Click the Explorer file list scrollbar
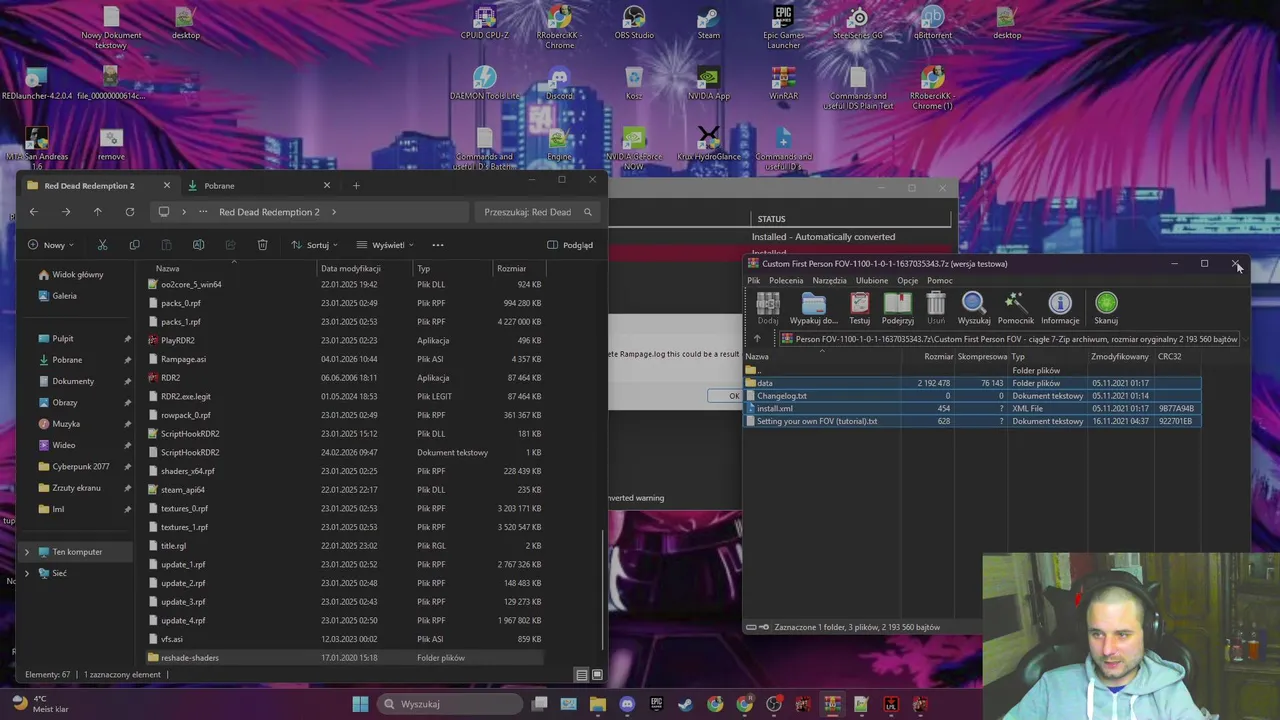 [603, 590]
